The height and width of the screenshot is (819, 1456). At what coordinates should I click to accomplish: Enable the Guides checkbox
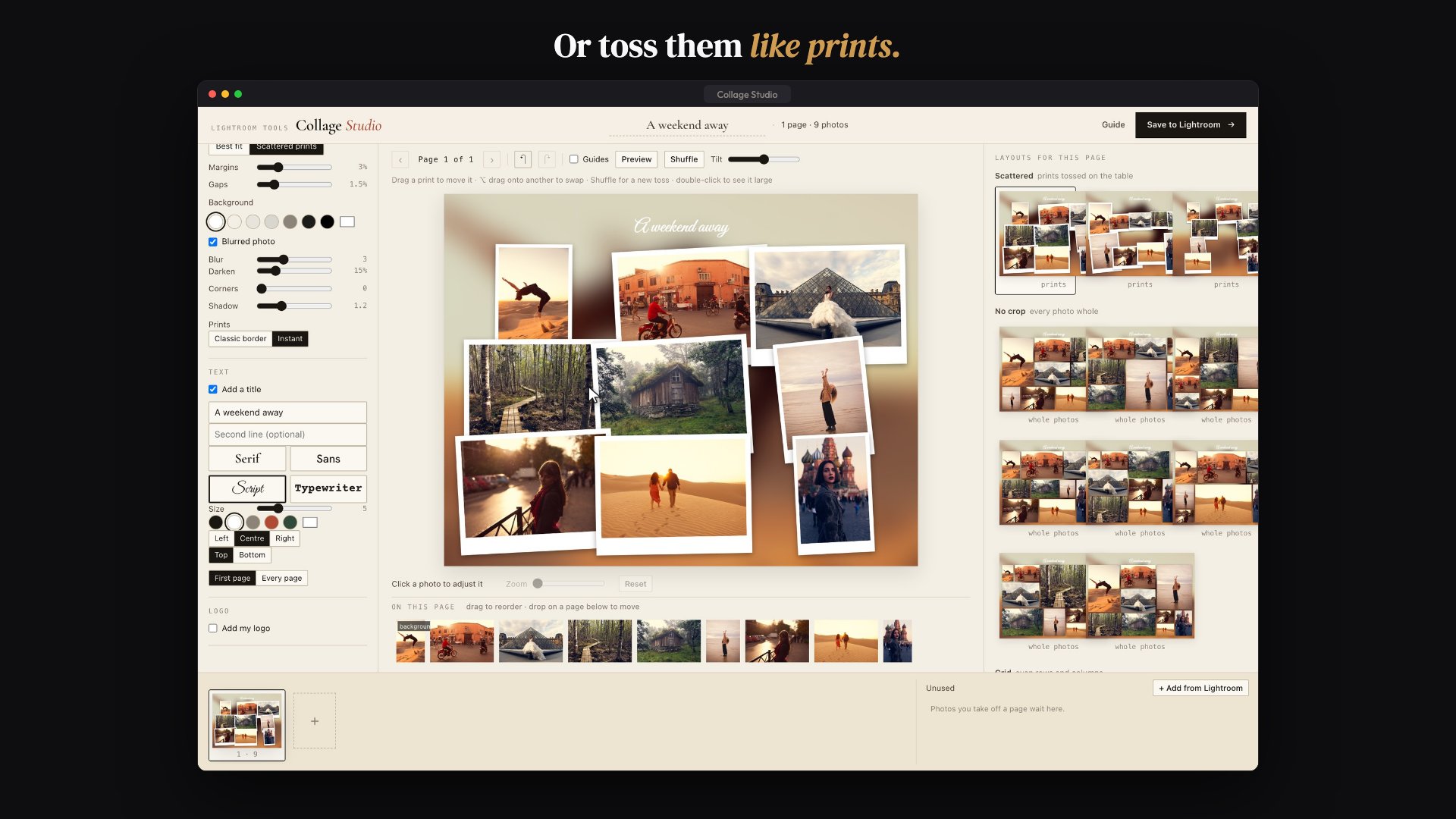pyautogui.click(x=574, y=159)
